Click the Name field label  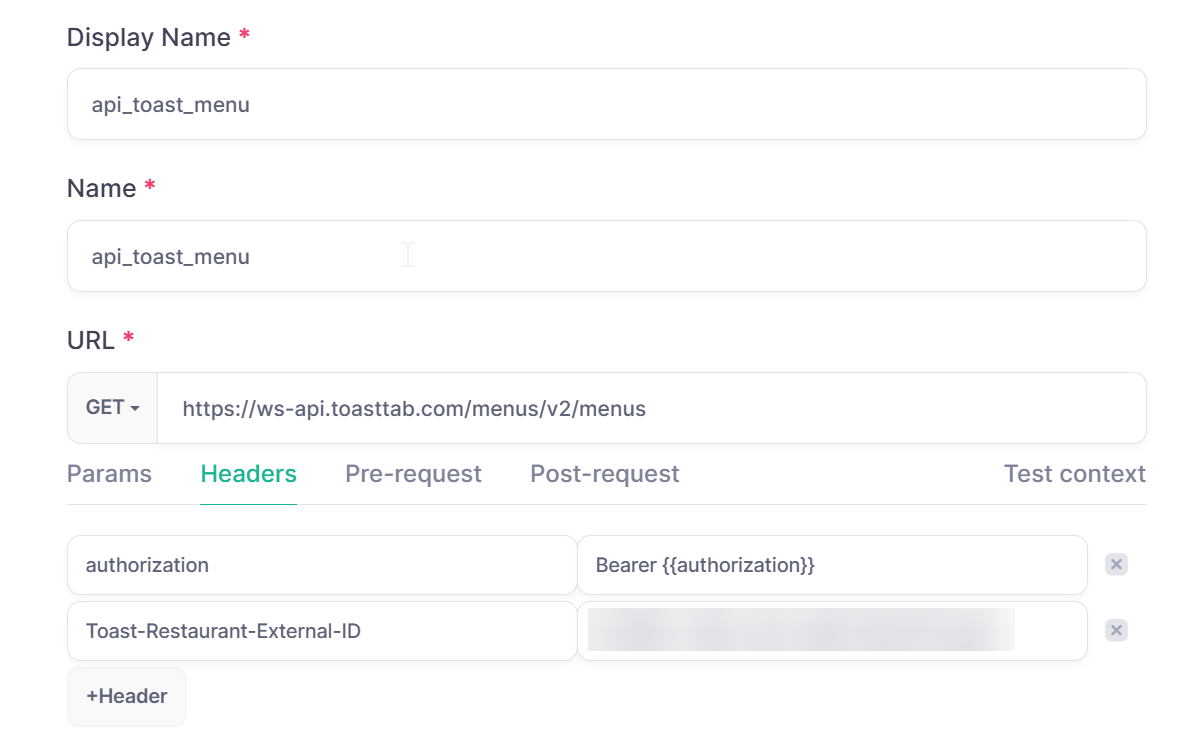(101, 188)
